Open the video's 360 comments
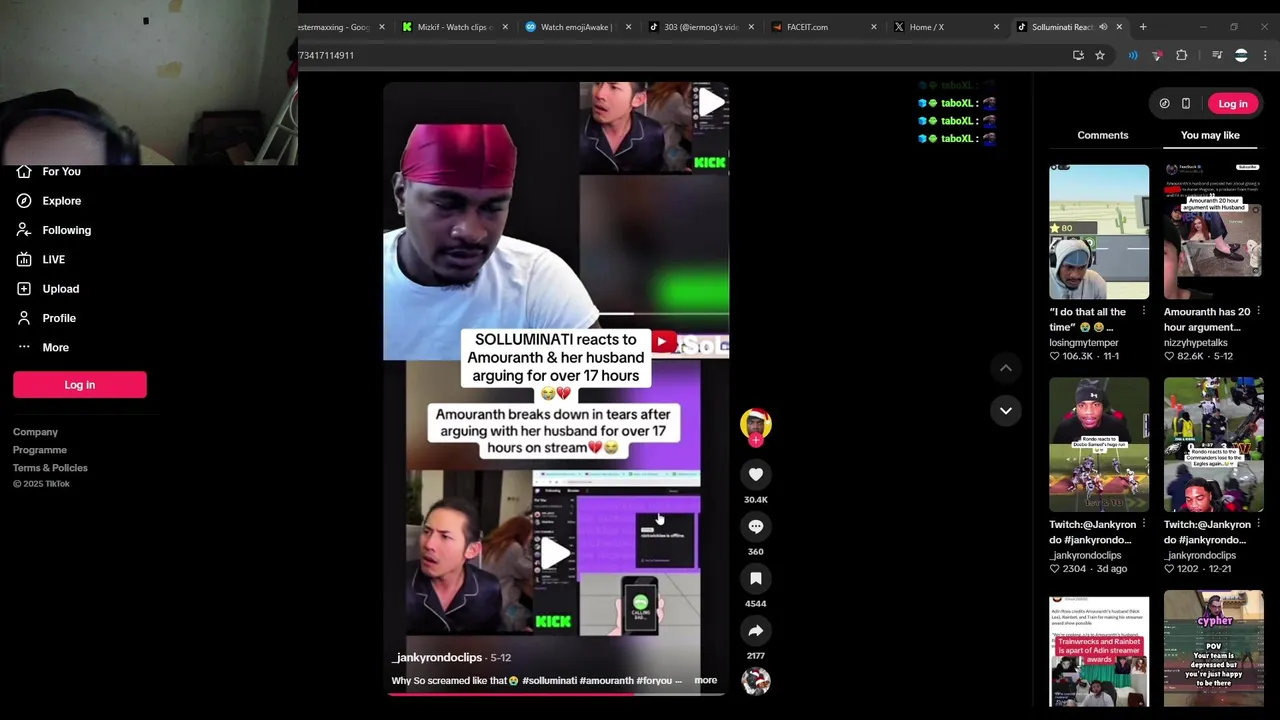Viewport: 1280px width, 720px height. click(756, 527)
